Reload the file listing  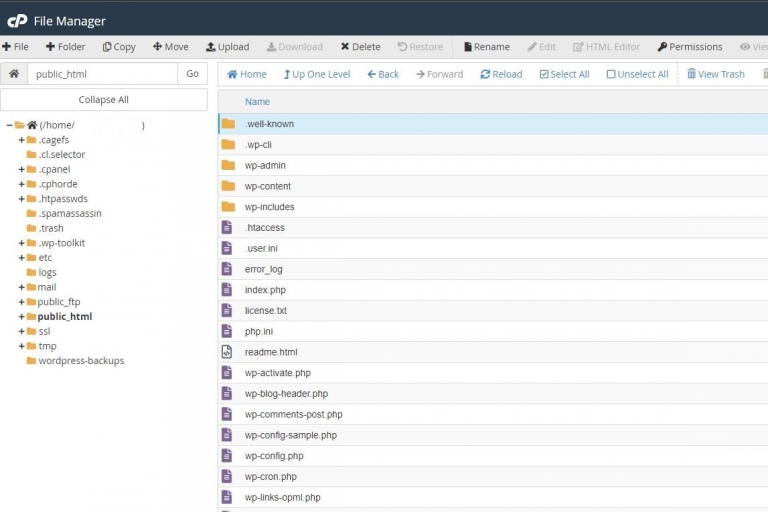click(502, 74)
